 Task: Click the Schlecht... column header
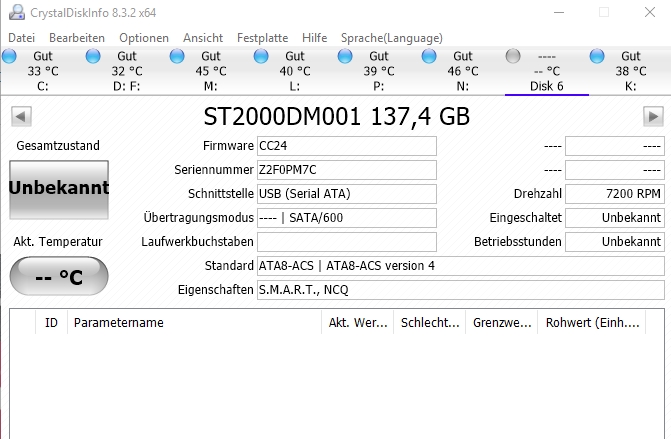pos(430,323)
